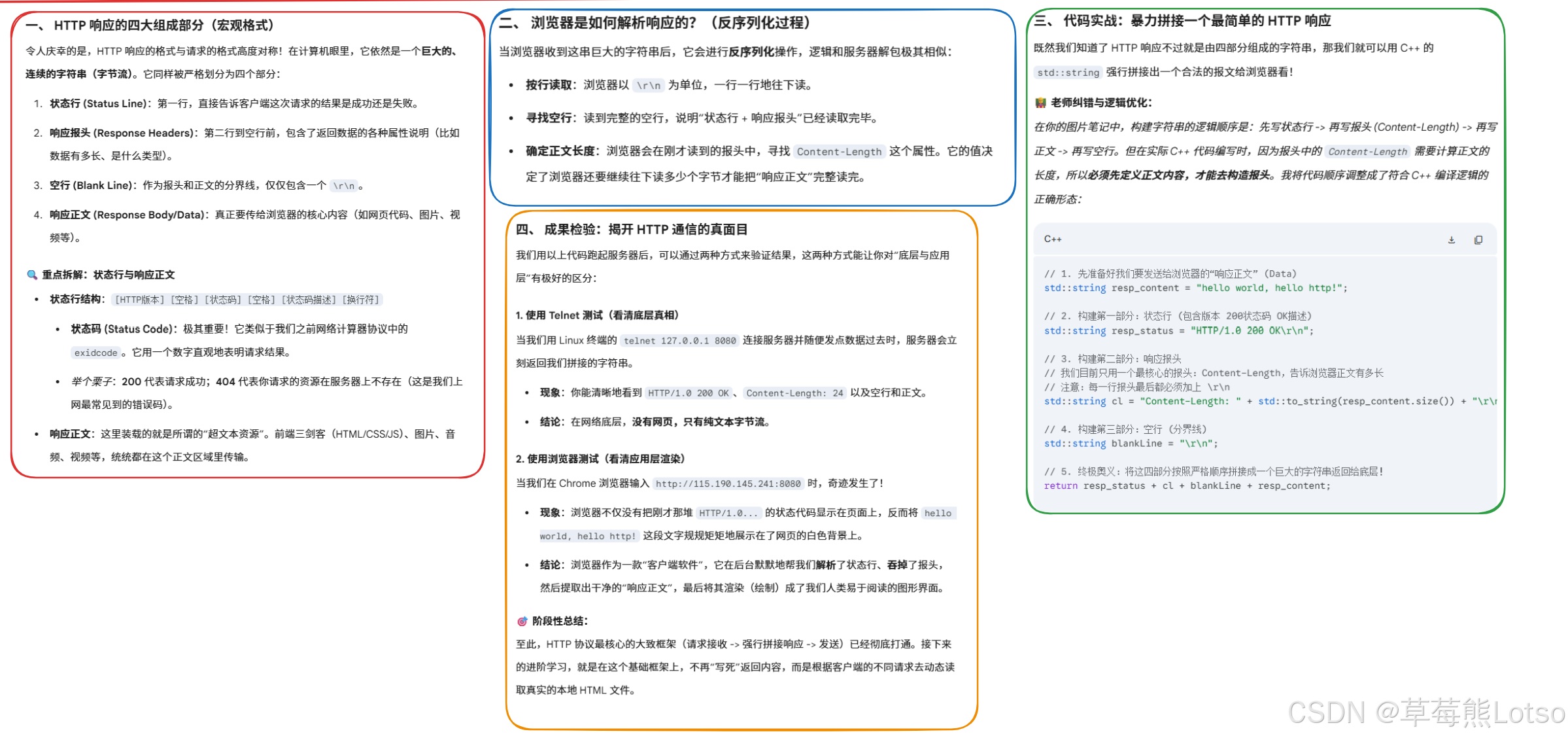Click heading "四、成果检验：揭开 HTTP 通信的真面目"
1568x738 pixels.
click(x=631, y=229)
